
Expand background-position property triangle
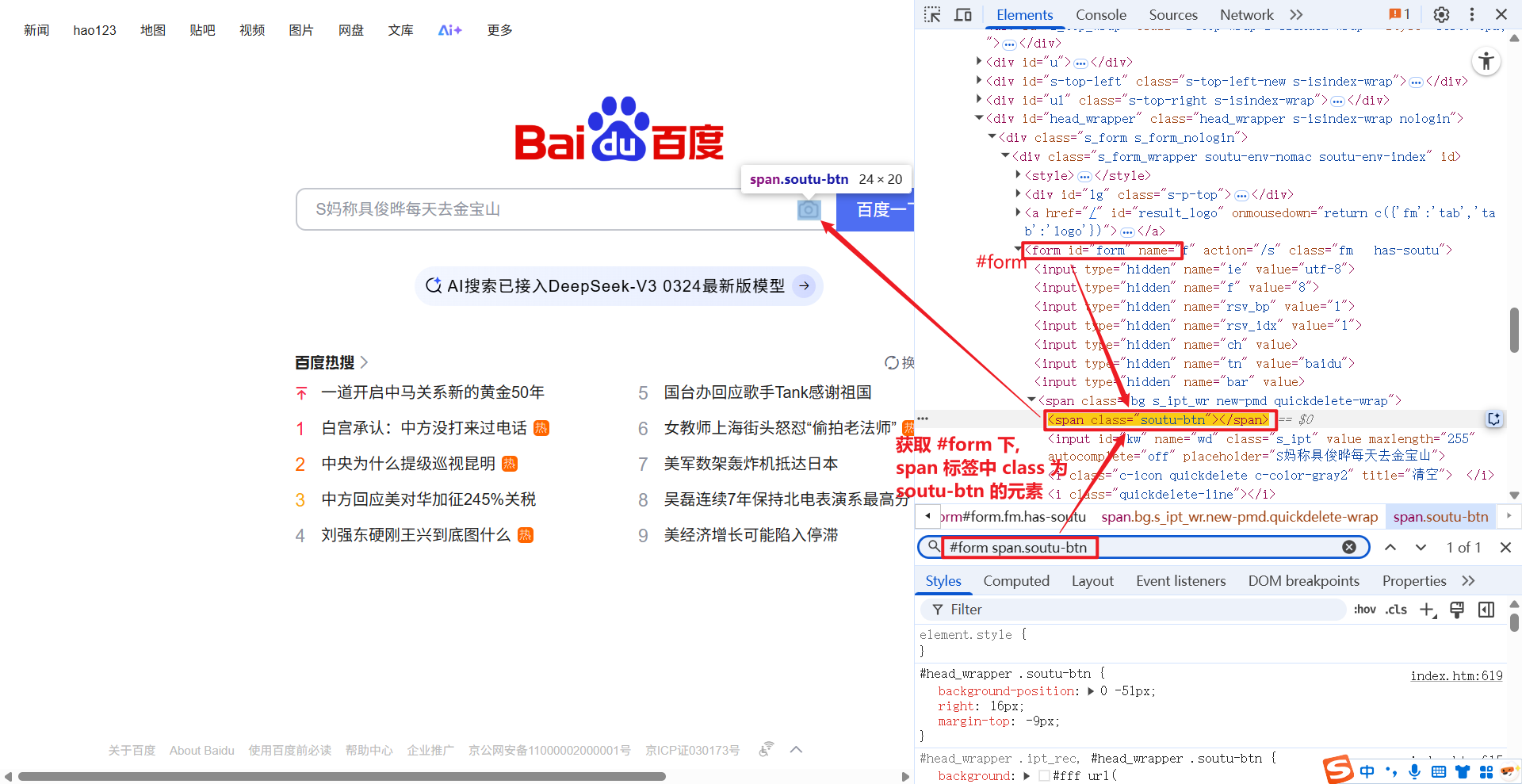(x=1091, y=691)
